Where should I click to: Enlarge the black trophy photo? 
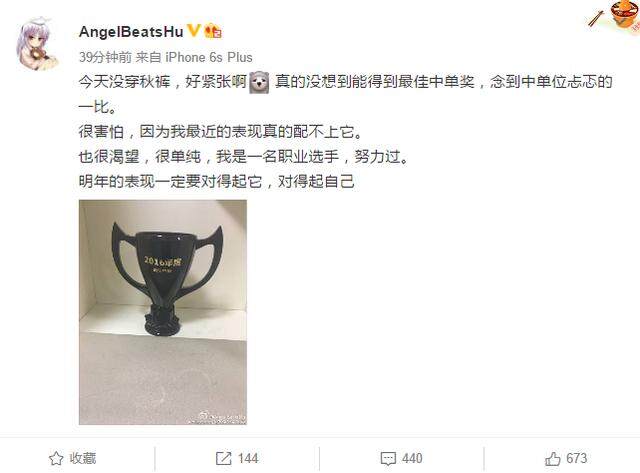(163, 312)
